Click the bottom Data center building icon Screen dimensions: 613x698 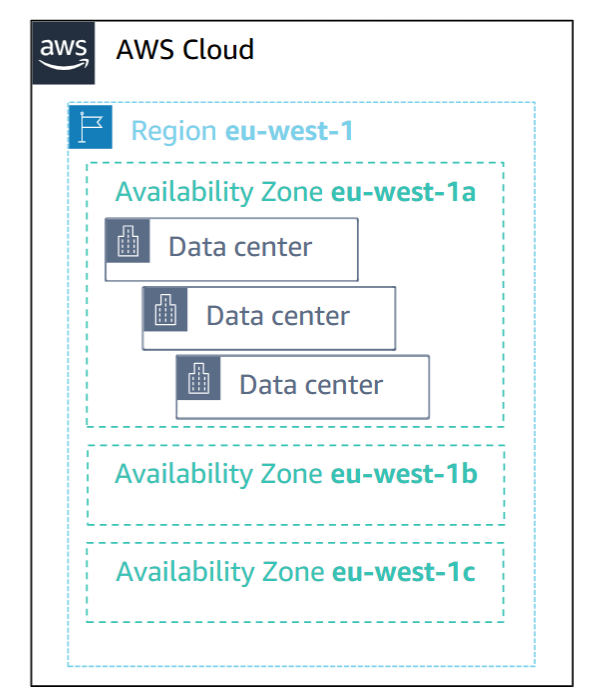199,380
